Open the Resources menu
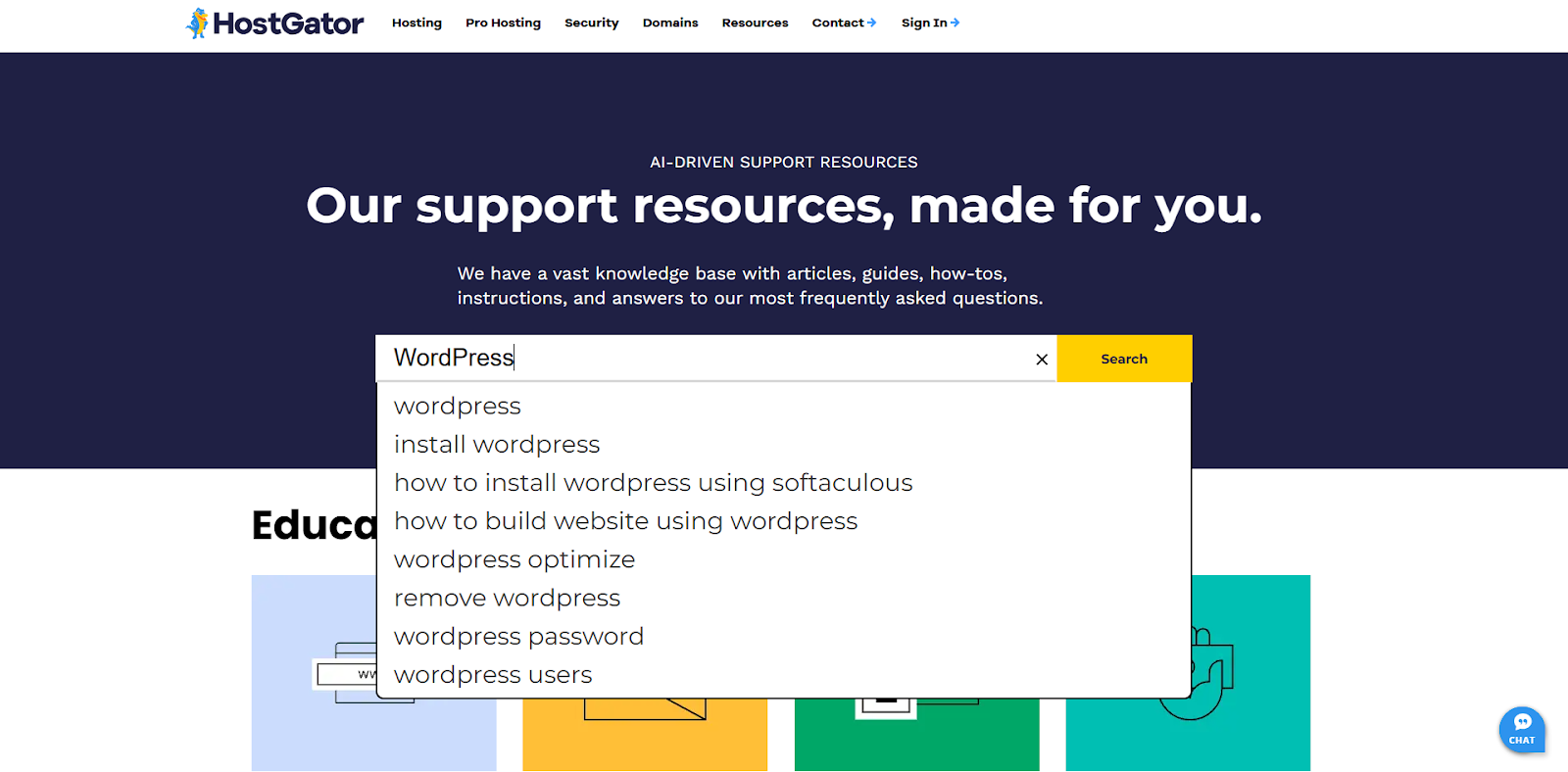The height and width of the screenshot is (772, 1568). [x=755, y=23]
